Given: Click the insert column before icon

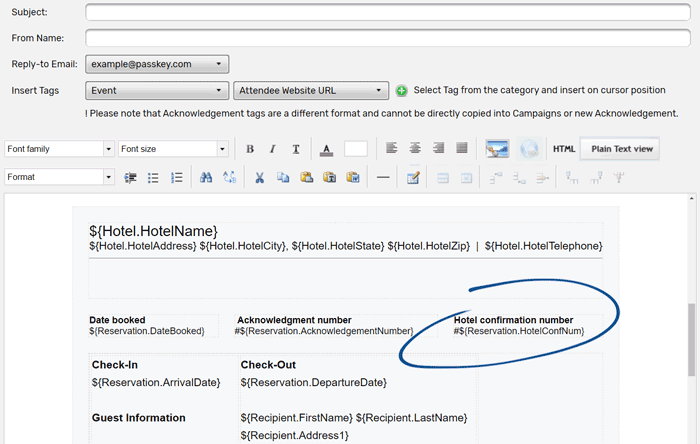Looking at the screenshot, I should pyautogui.click(x=572, y=178).
